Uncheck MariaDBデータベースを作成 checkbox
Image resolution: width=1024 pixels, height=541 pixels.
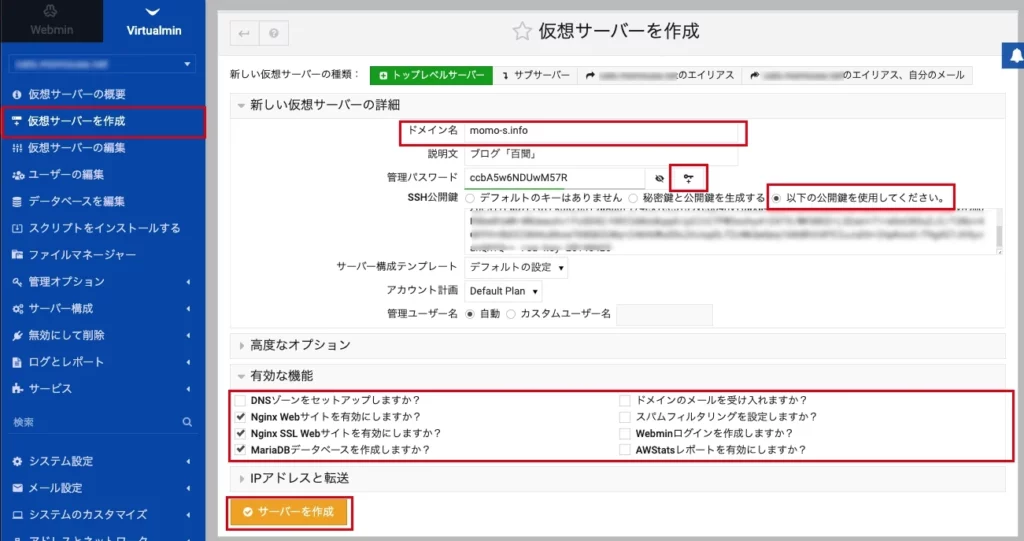pyautogui.click(x=240, y=450)
